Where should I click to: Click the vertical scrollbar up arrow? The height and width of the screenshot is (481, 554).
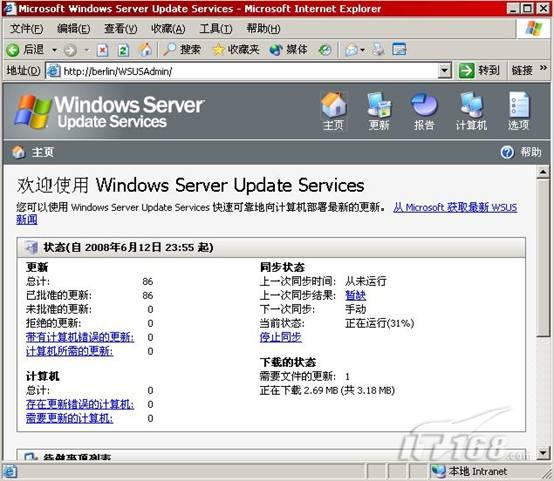click(x=543, y=172)
